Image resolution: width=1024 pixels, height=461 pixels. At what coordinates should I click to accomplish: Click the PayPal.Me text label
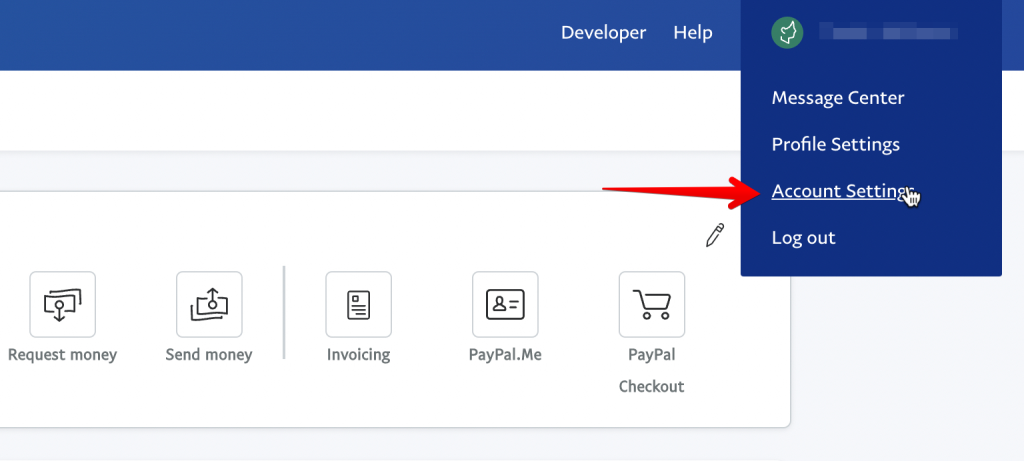coord(505,355)
